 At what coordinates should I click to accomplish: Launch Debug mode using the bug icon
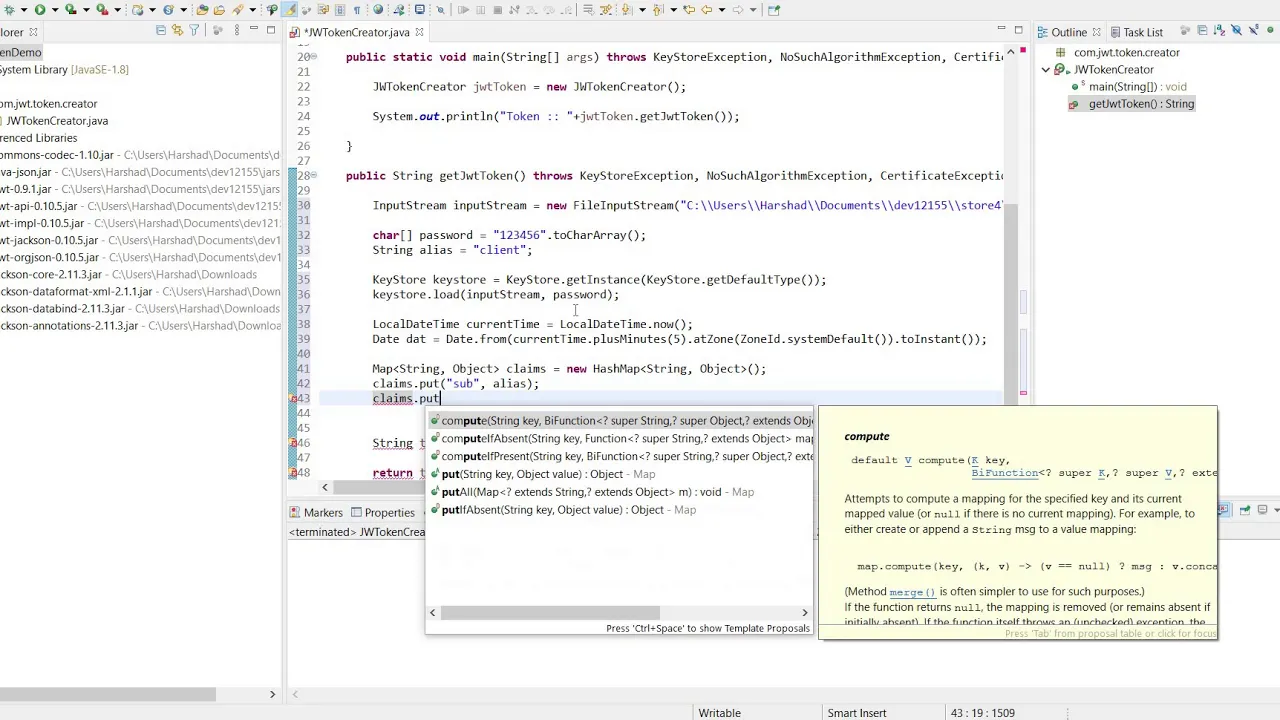9,10
